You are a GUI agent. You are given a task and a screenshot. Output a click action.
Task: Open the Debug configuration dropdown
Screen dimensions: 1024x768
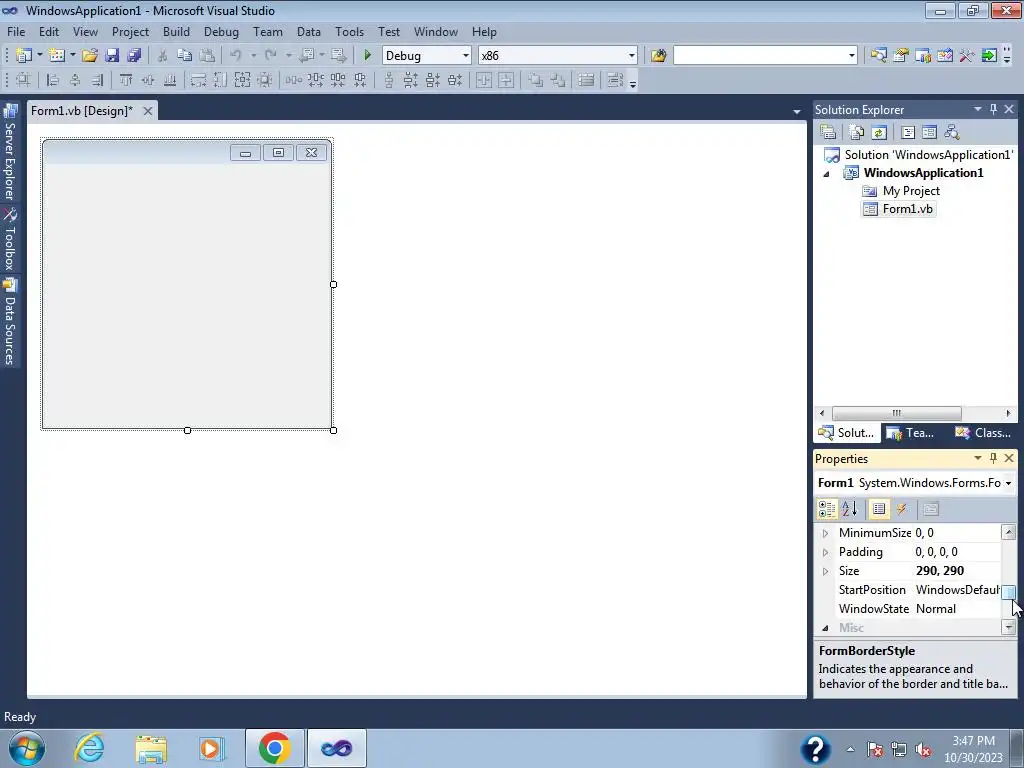pyautogui.click(x=466, y=56)
